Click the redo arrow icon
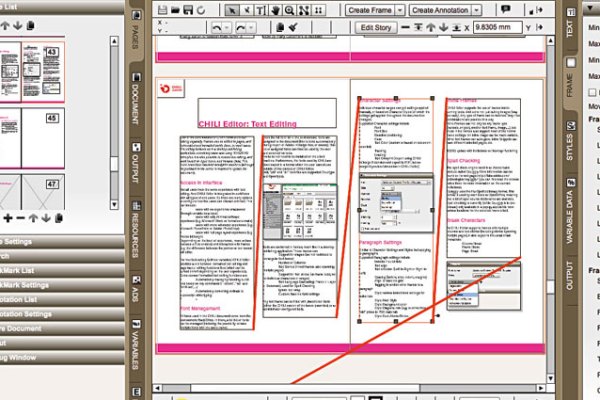The height and width of the screenshot is (400, 600). coord(240,28)
